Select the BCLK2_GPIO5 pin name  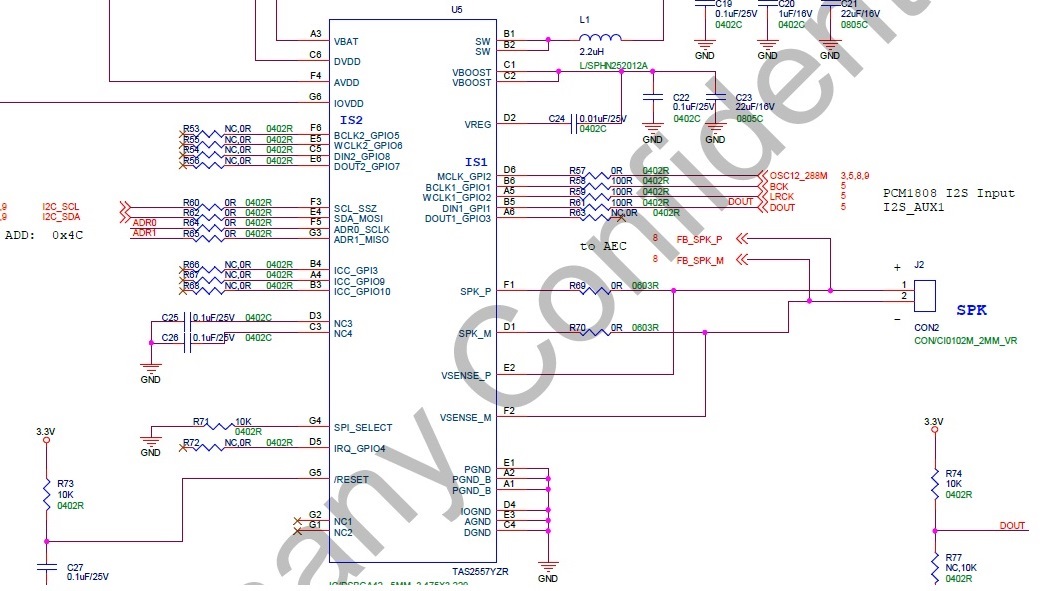366,136
